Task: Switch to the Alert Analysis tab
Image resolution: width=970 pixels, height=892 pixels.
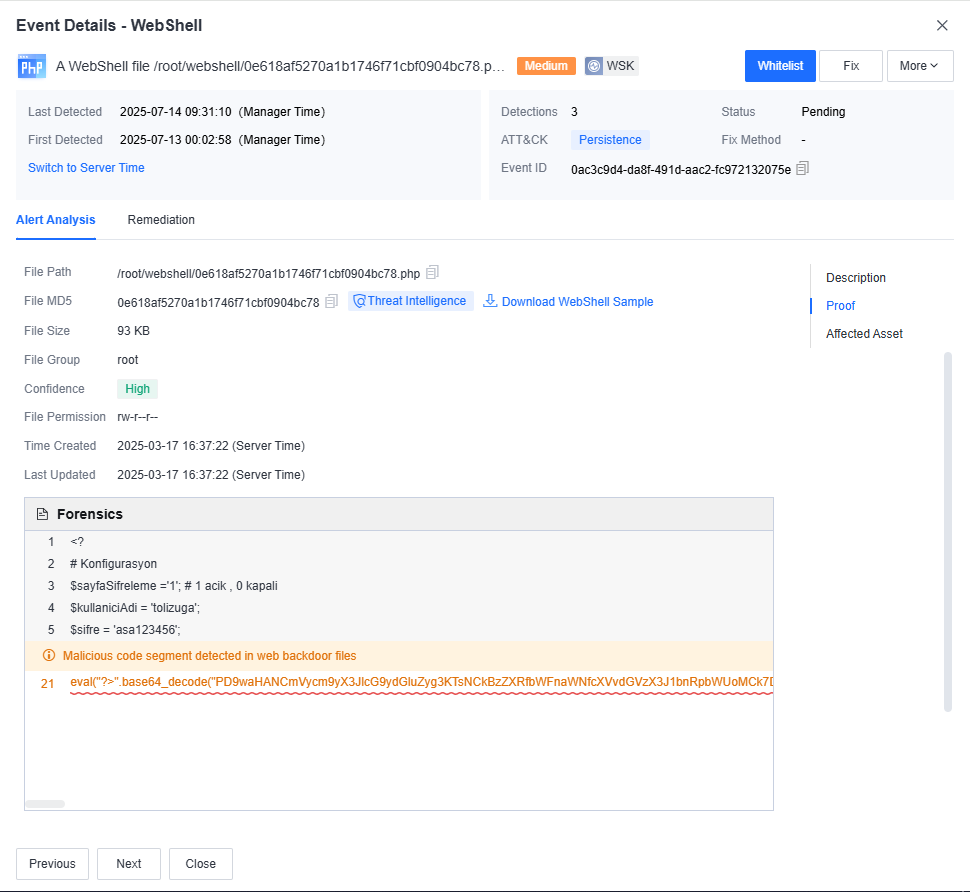Action: [56, 220]
